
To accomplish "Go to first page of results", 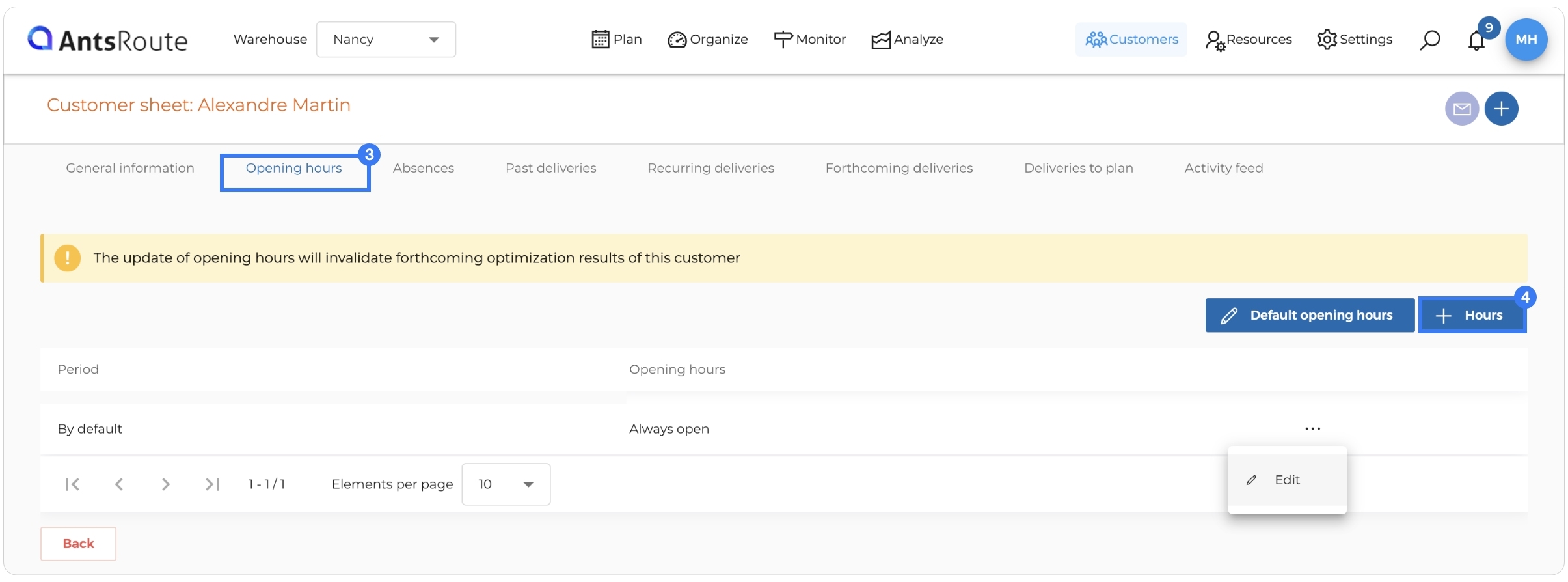I will pos(72,484).
